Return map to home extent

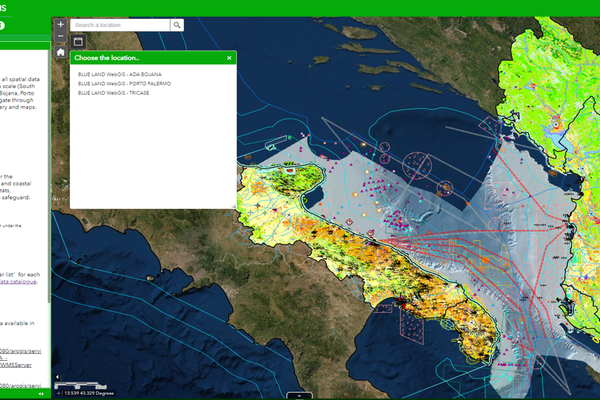coord(60,52)
